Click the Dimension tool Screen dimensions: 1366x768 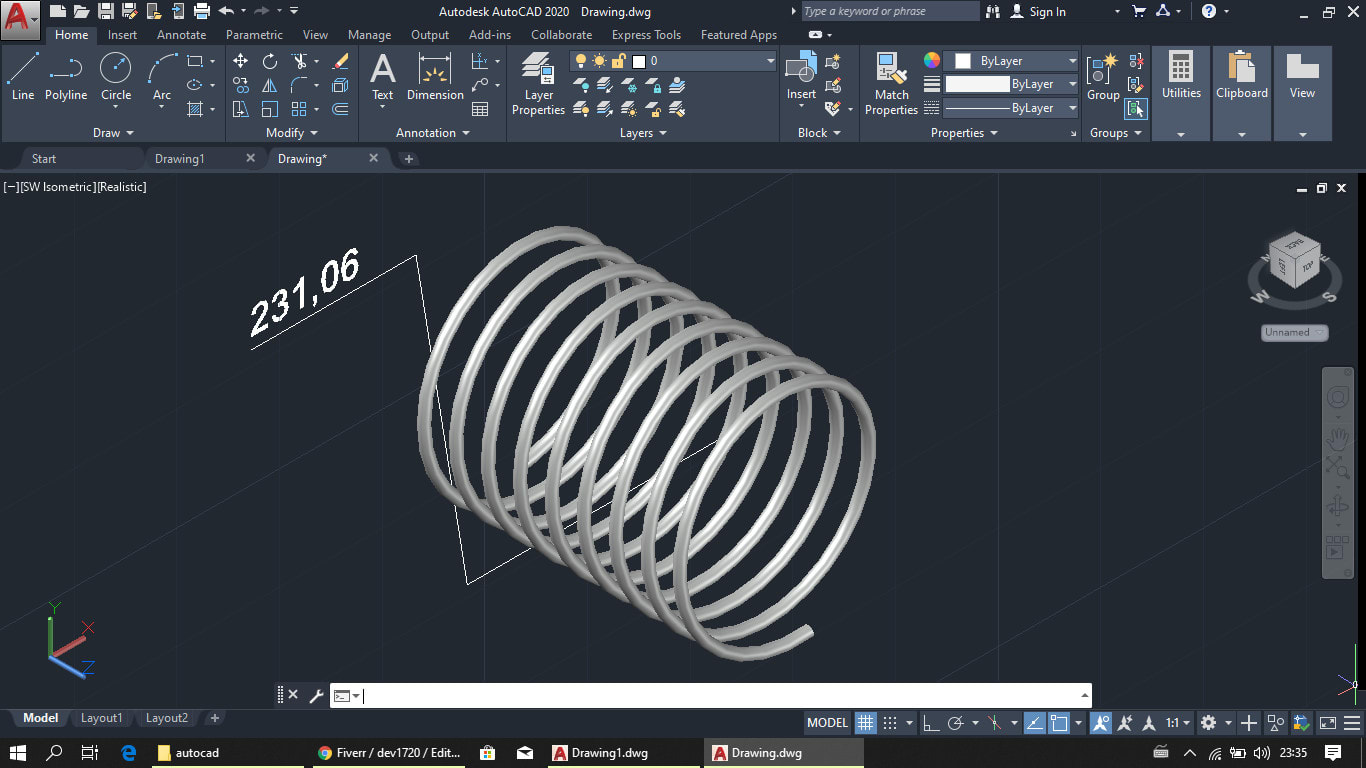coord(435,77)
